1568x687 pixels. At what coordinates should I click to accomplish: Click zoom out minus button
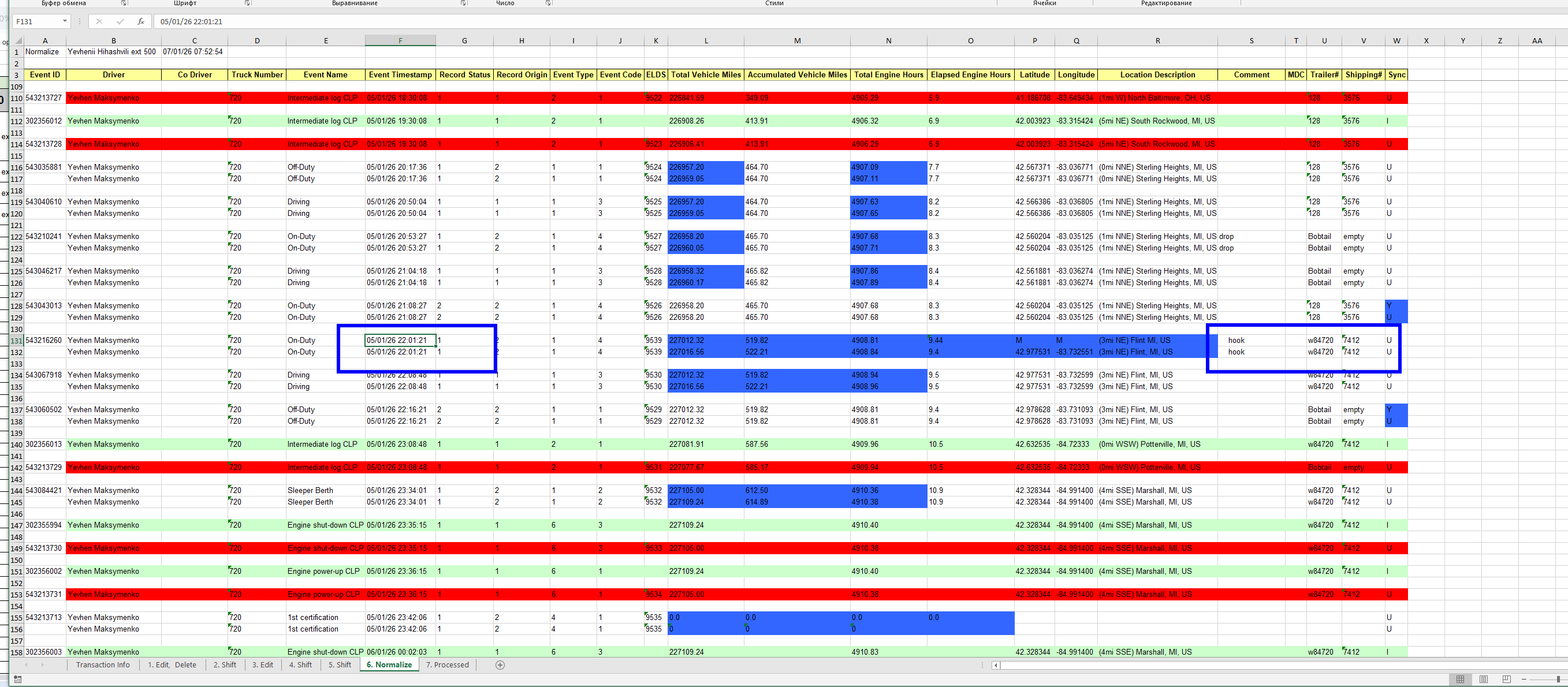[x=1524, y=679]
